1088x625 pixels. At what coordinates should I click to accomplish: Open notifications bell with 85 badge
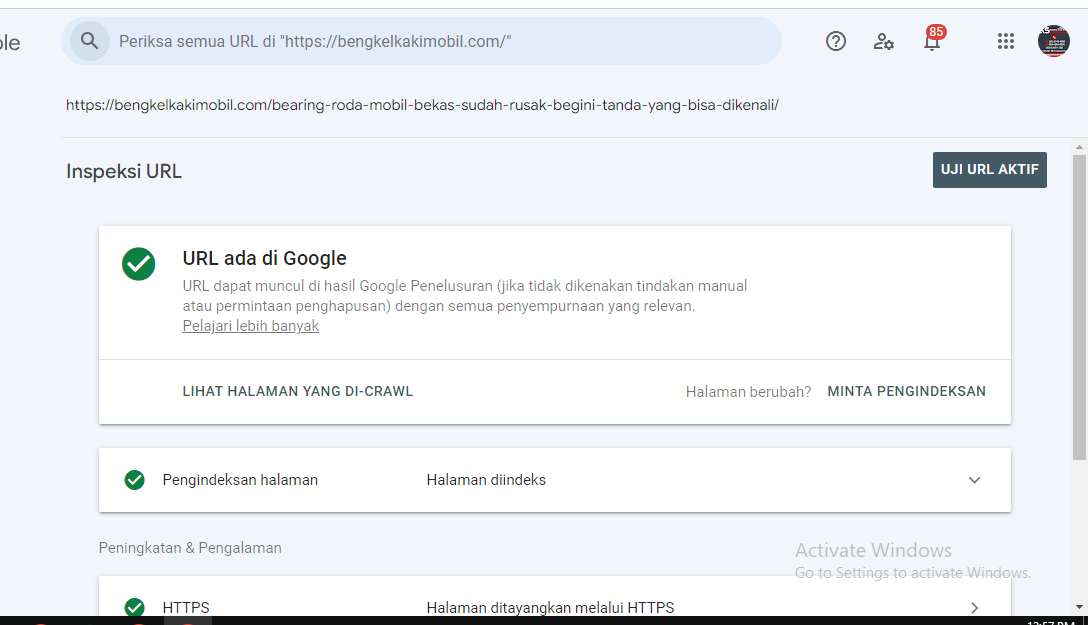[933, 40]
